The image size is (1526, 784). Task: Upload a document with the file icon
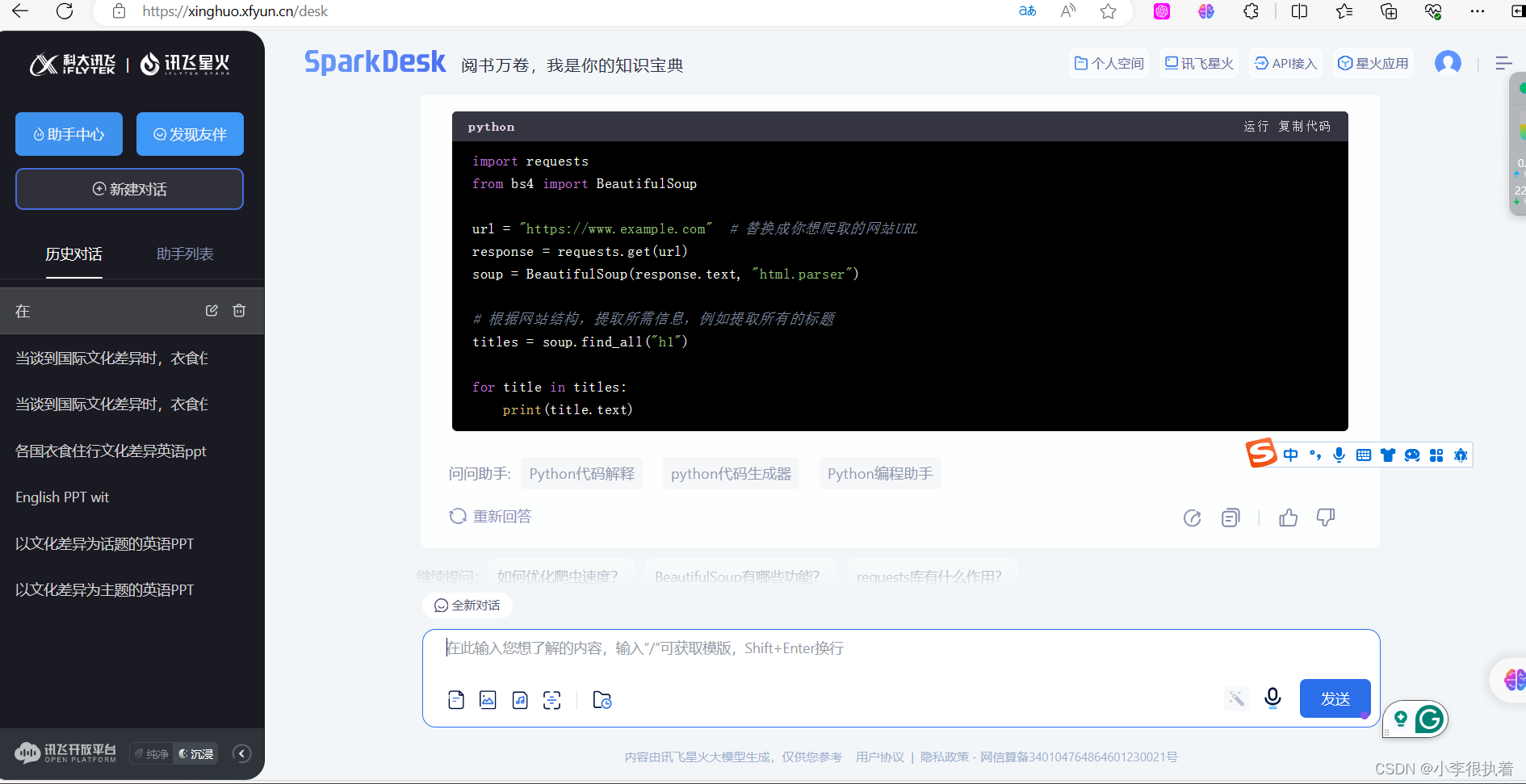click(x=456, y=700)
